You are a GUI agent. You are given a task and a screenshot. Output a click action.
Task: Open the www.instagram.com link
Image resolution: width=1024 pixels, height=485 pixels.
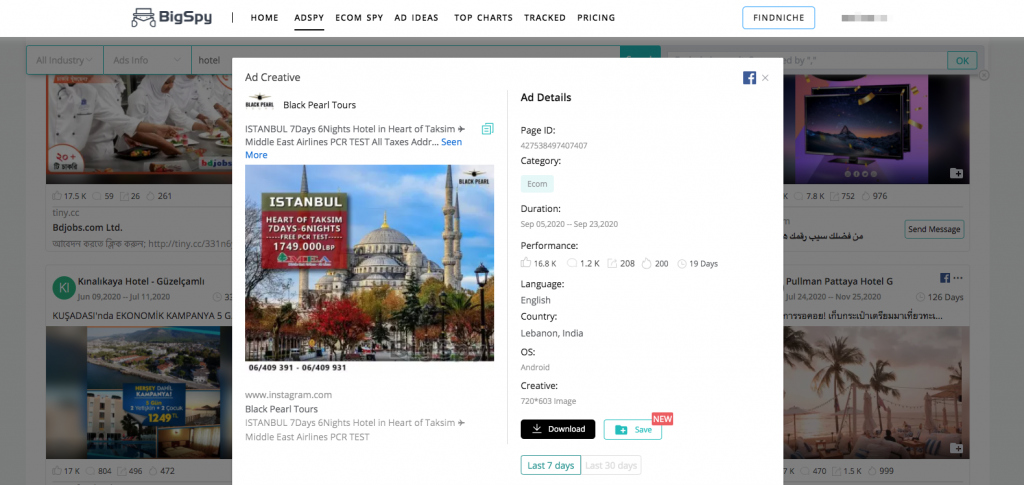tap(289, 395)
